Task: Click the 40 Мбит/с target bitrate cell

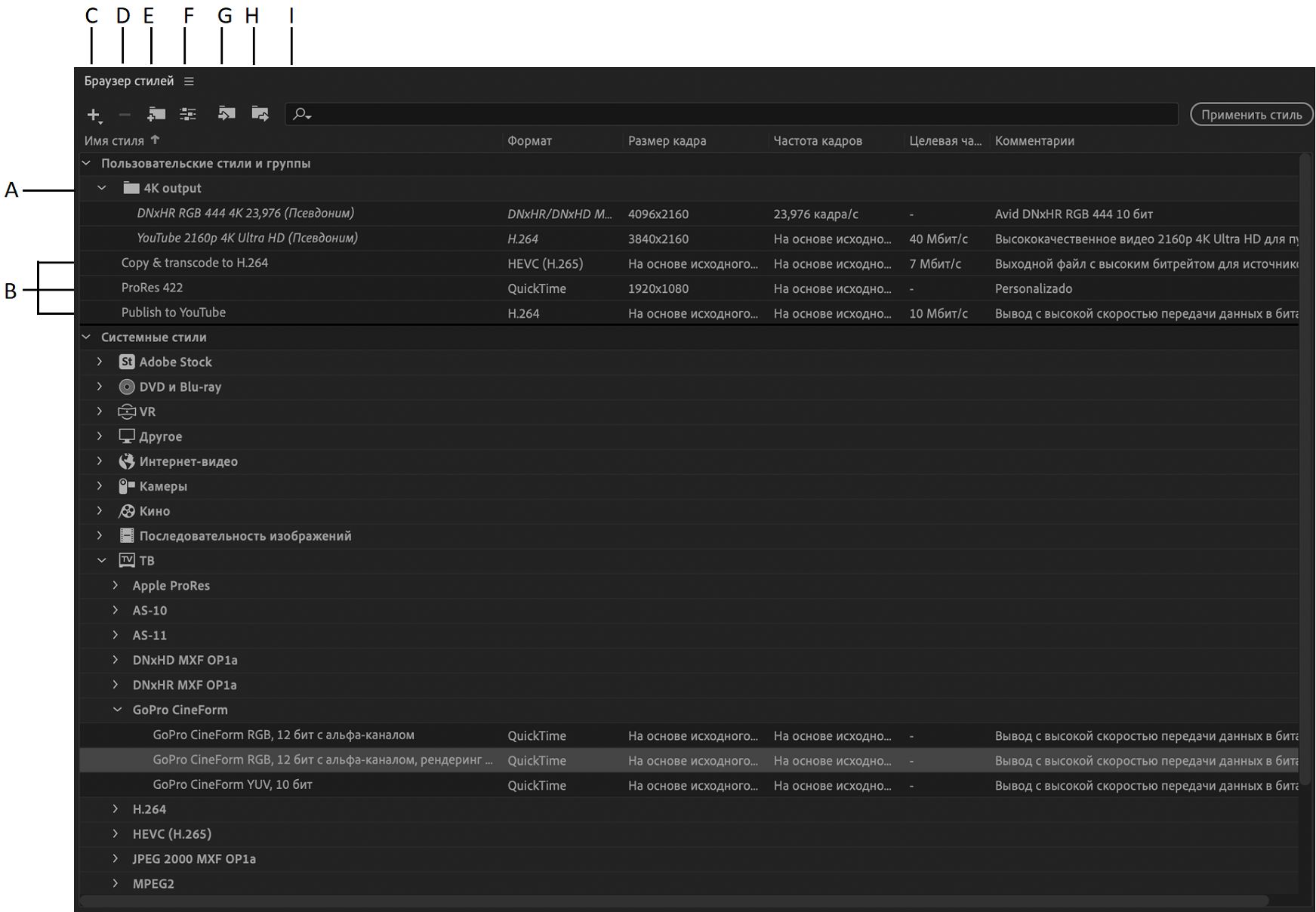Action: click(x=938, y=239)
